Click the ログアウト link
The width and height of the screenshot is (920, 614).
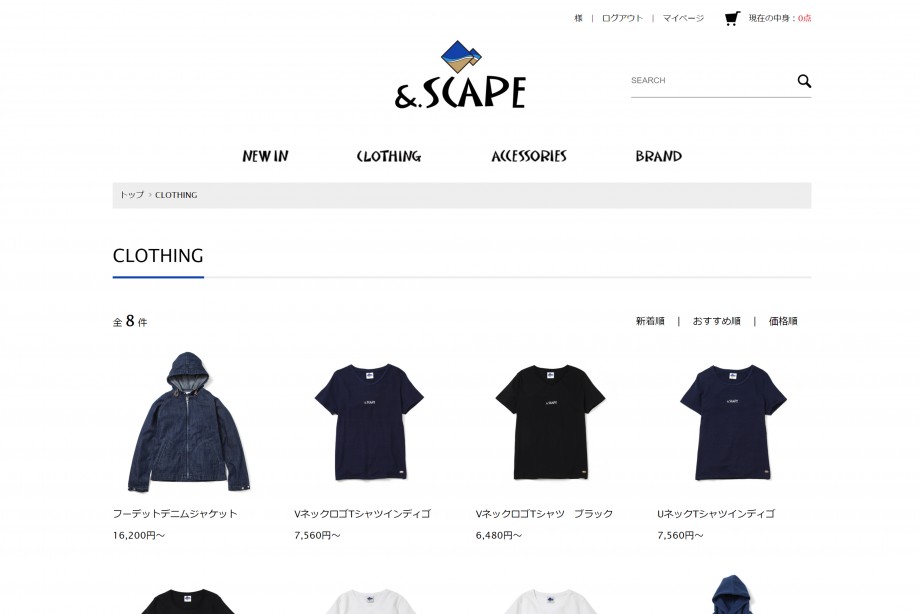click(x=623, y=18)
